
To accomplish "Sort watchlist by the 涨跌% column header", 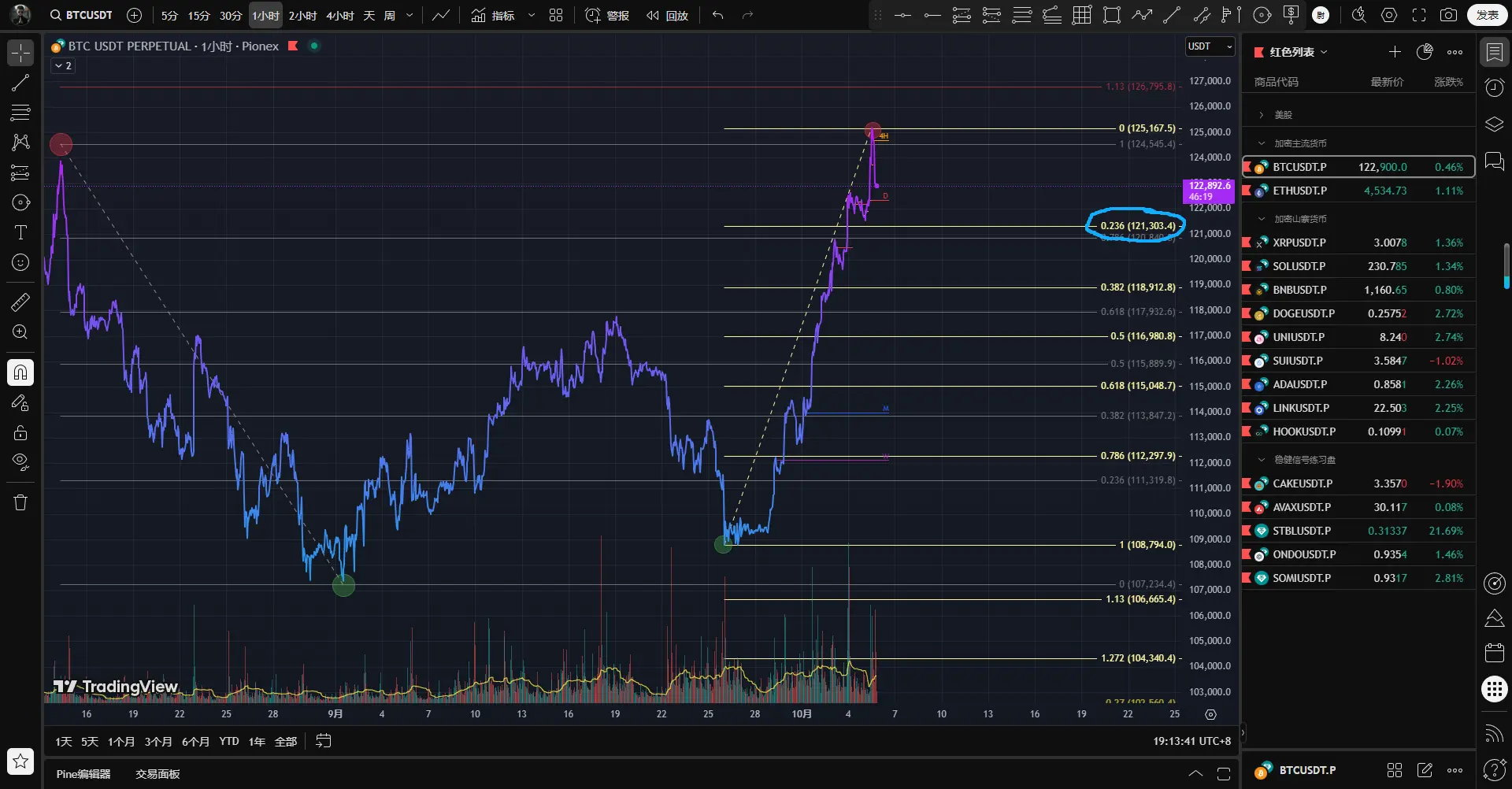I will coord(1448,82).
